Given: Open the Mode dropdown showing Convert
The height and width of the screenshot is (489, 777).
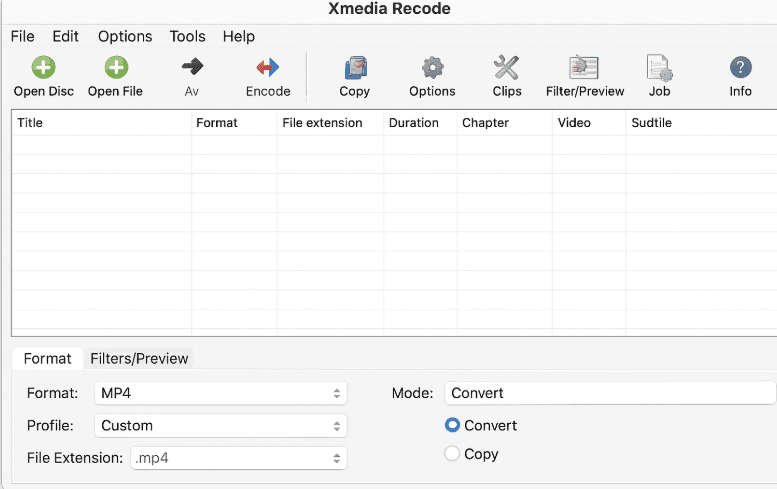Looking at the screenshot, I should 610,393.
